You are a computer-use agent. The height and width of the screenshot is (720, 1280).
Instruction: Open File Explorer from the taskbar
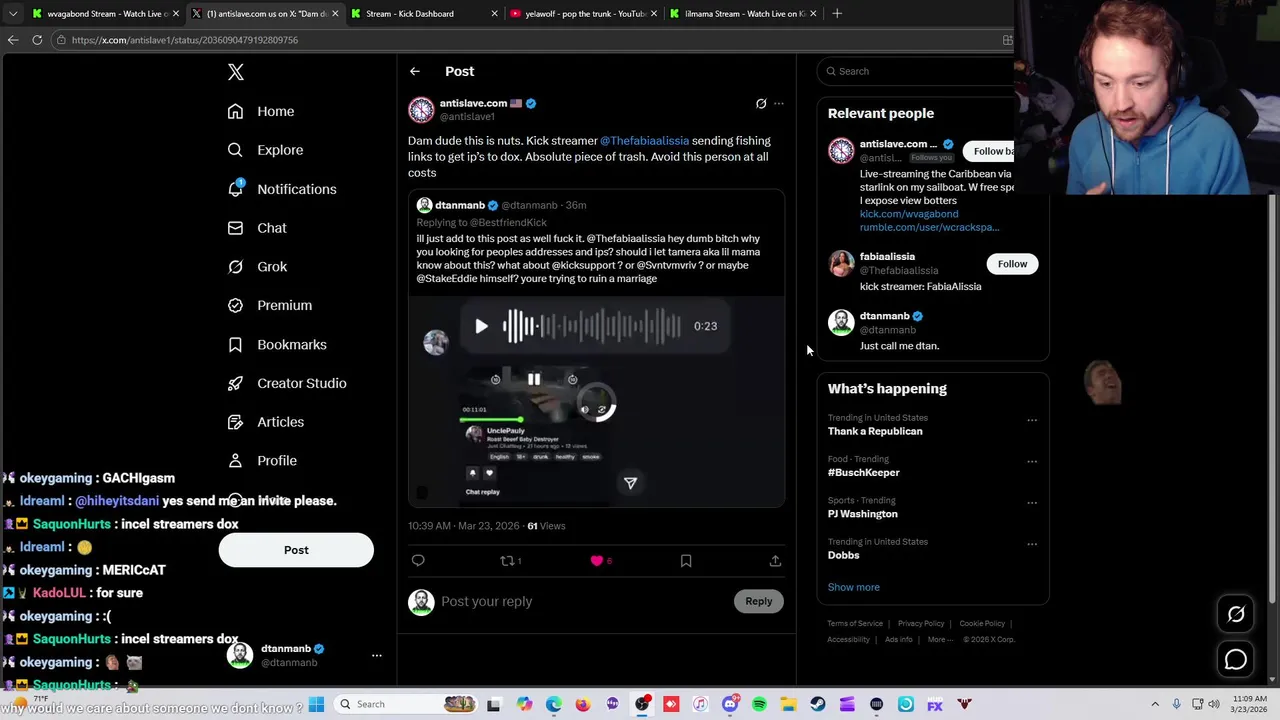click(788, 704)
